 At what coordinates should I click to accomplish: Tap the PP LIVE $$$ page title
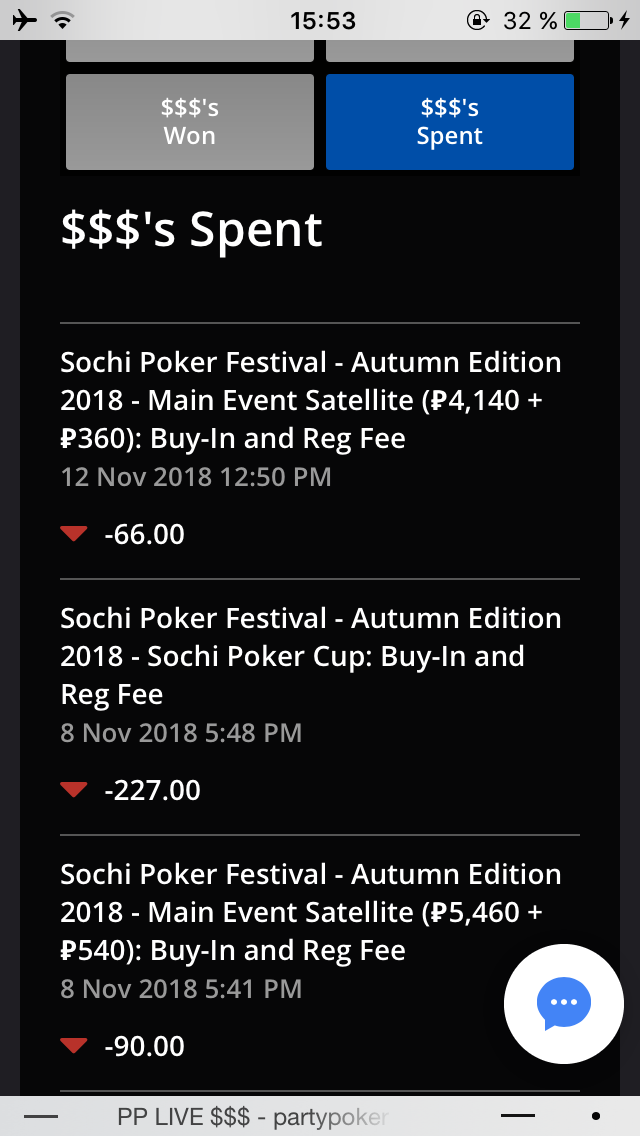point(252,1117)
